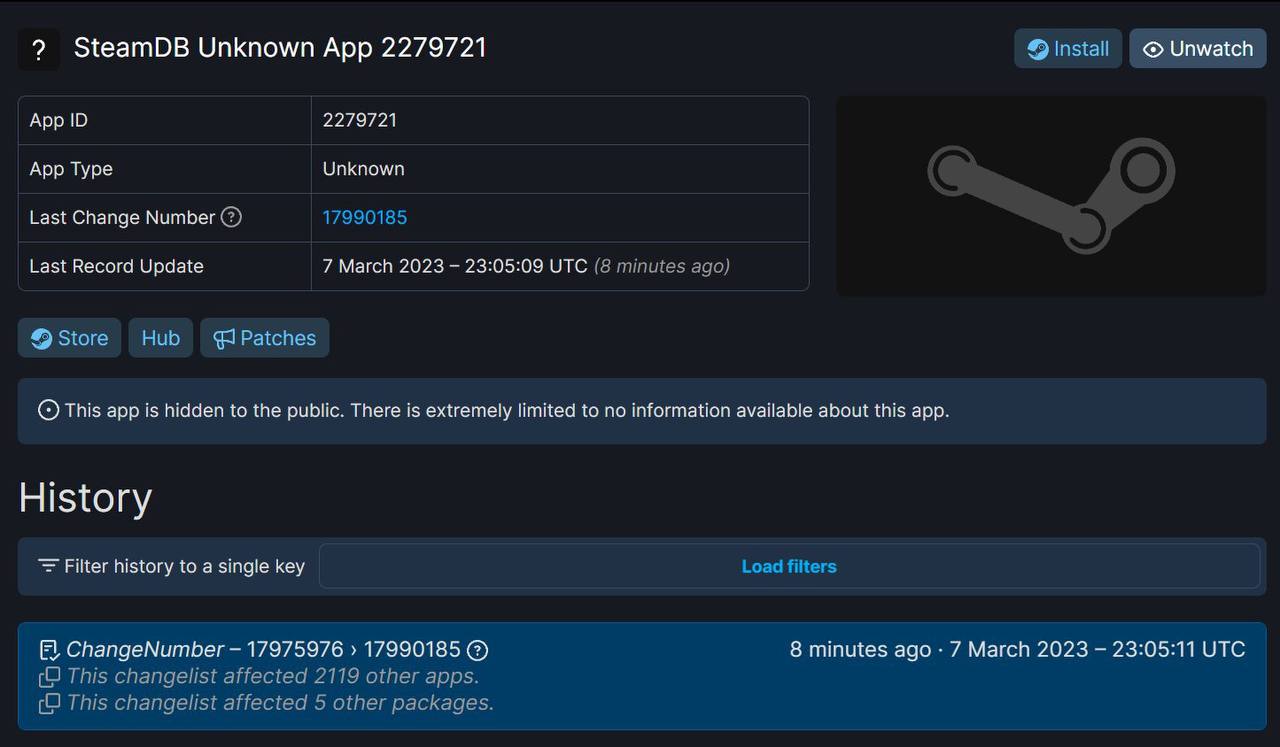Click the info icon in hidden app notice
The width and height of the screenshot is (1280, 747).
(48, 410)
